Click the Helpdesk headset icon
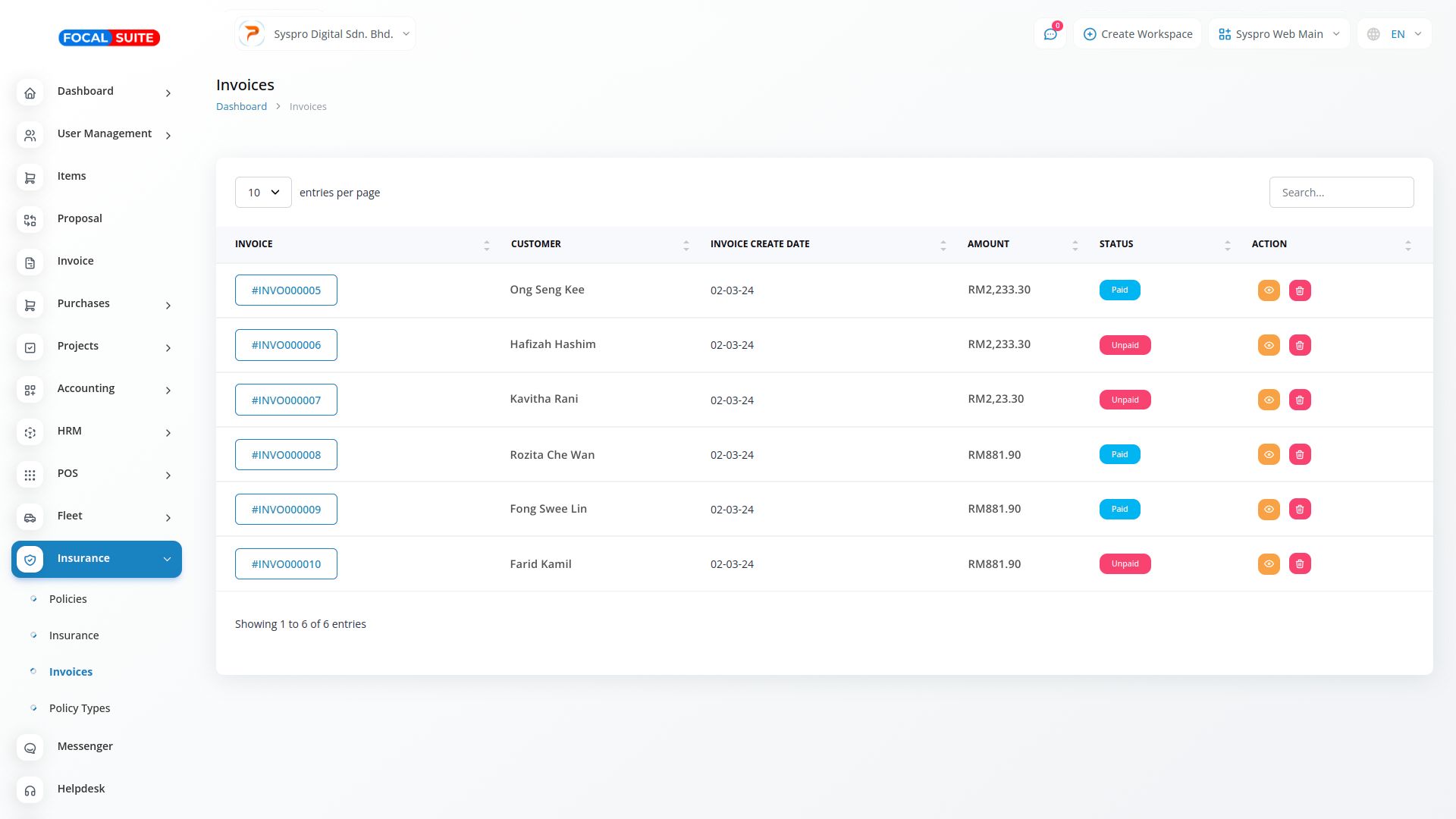Screen dimensions: 1456x819 pyautogui.click(x=30, y=790)
